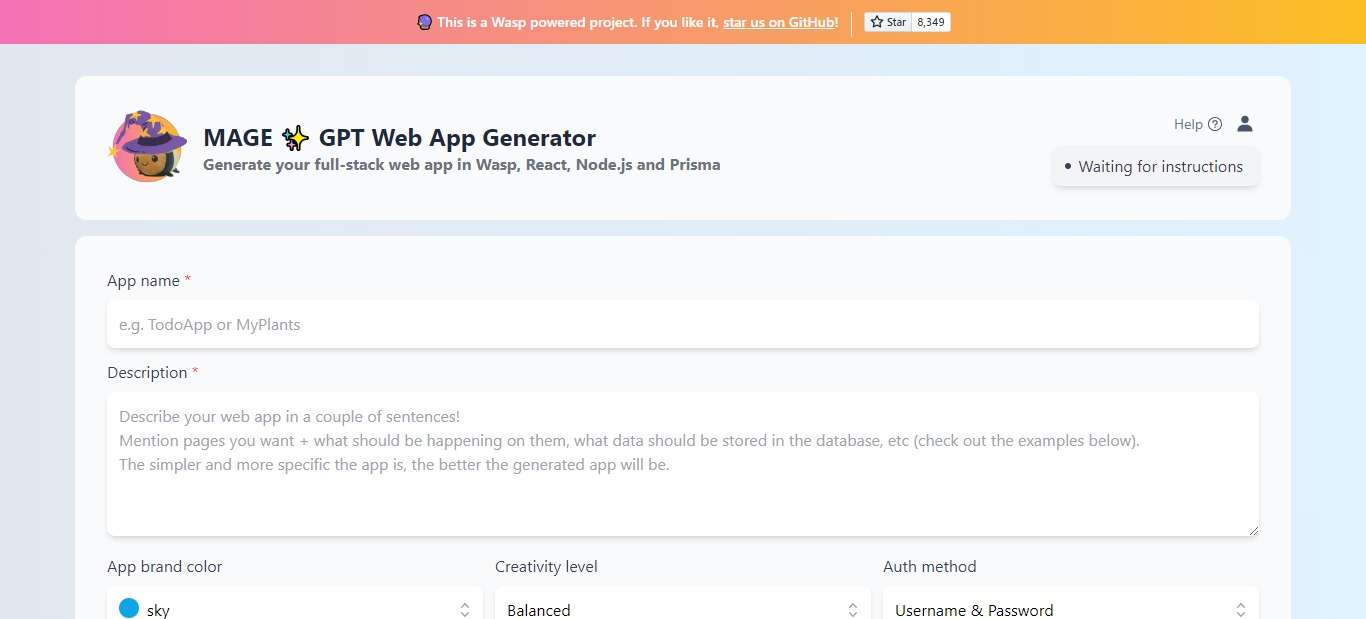The image size is (1366, 619).
Task: Click the Mage wizard logo
Action: point(147,147)
